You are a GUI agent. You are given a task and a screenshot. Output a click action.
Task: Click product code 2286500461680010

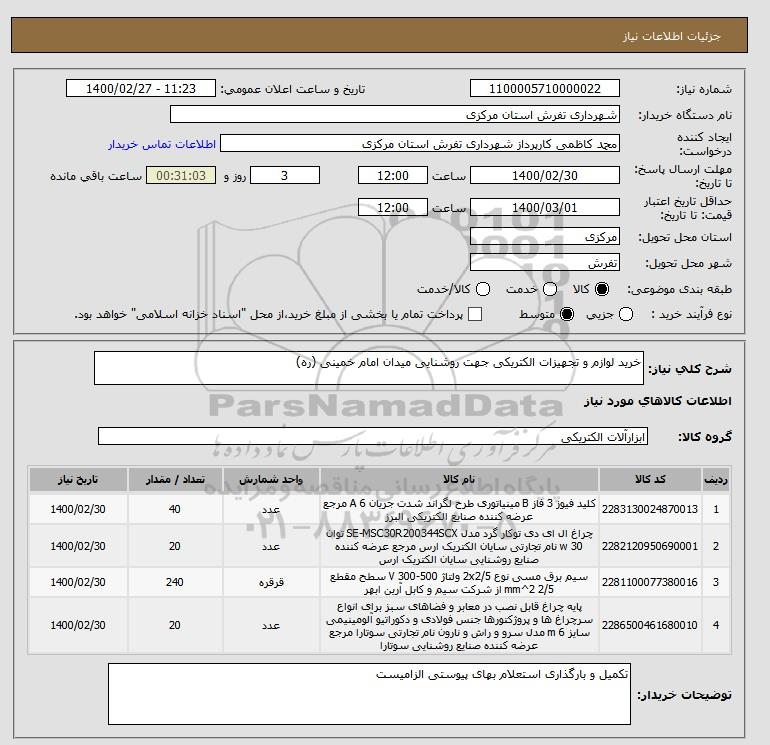650,625
